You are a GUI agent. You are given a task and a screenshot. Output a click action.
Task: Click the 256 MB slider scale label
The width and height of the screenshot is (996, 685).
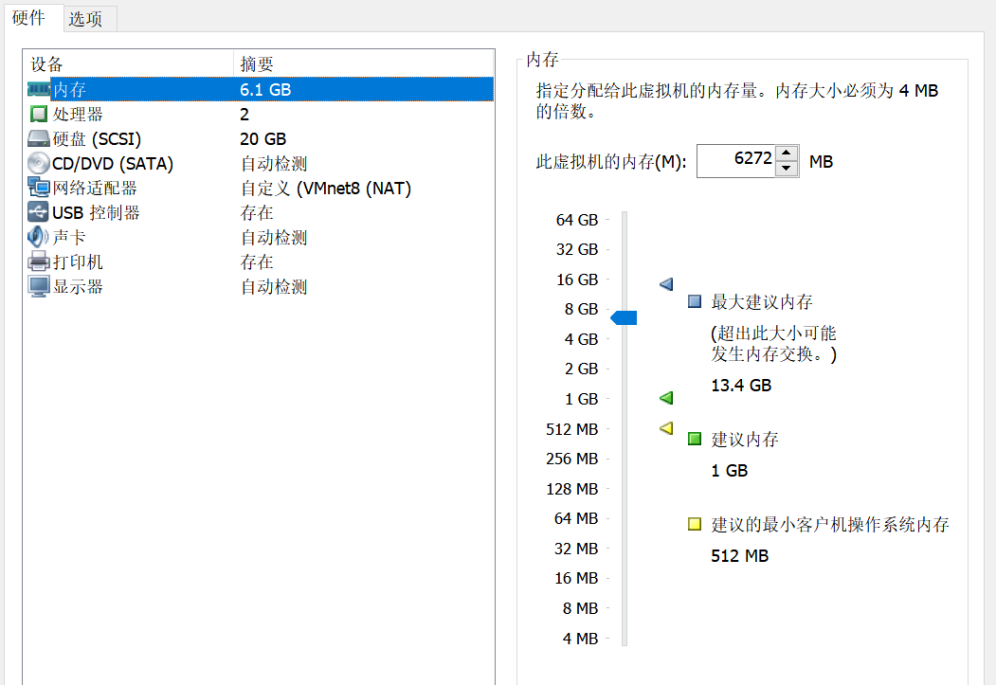[x=572, y=459]
